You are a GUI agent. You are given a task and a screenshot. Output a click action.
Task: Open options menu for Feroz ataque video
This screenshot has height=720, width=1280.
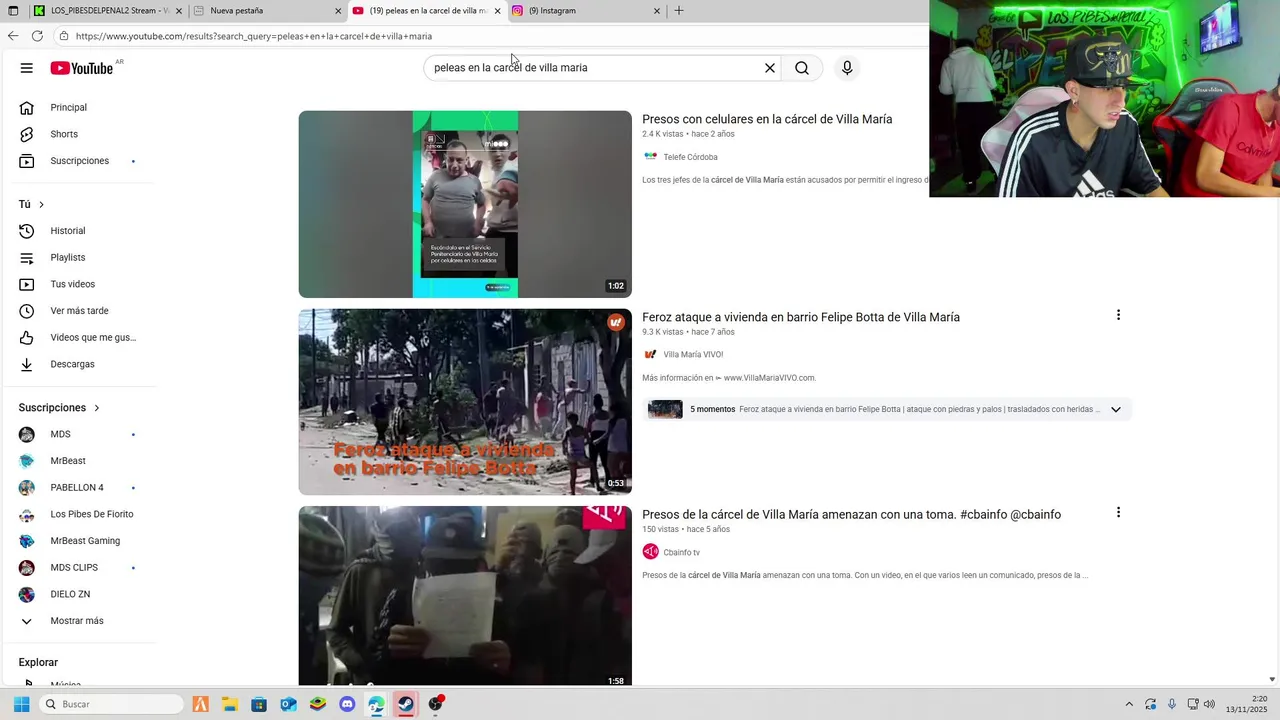(1118, 315)
